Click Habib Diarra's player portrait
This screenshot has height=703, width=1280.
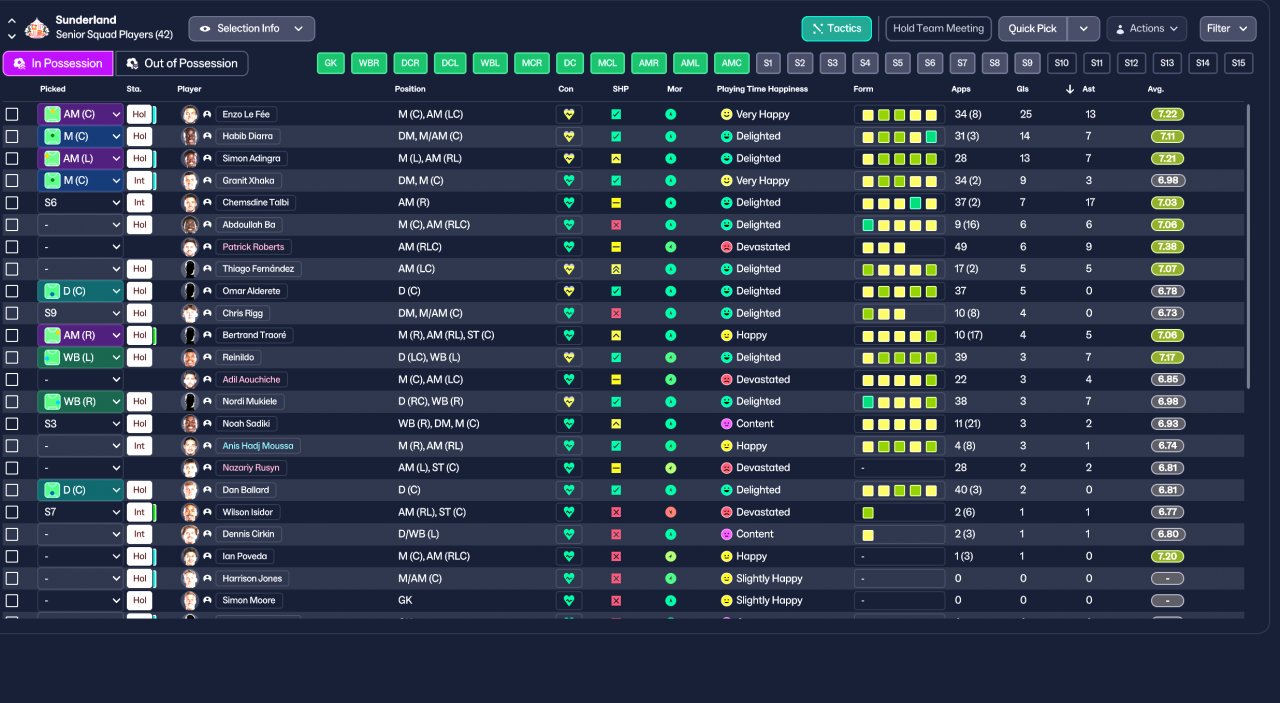[190, 136]
